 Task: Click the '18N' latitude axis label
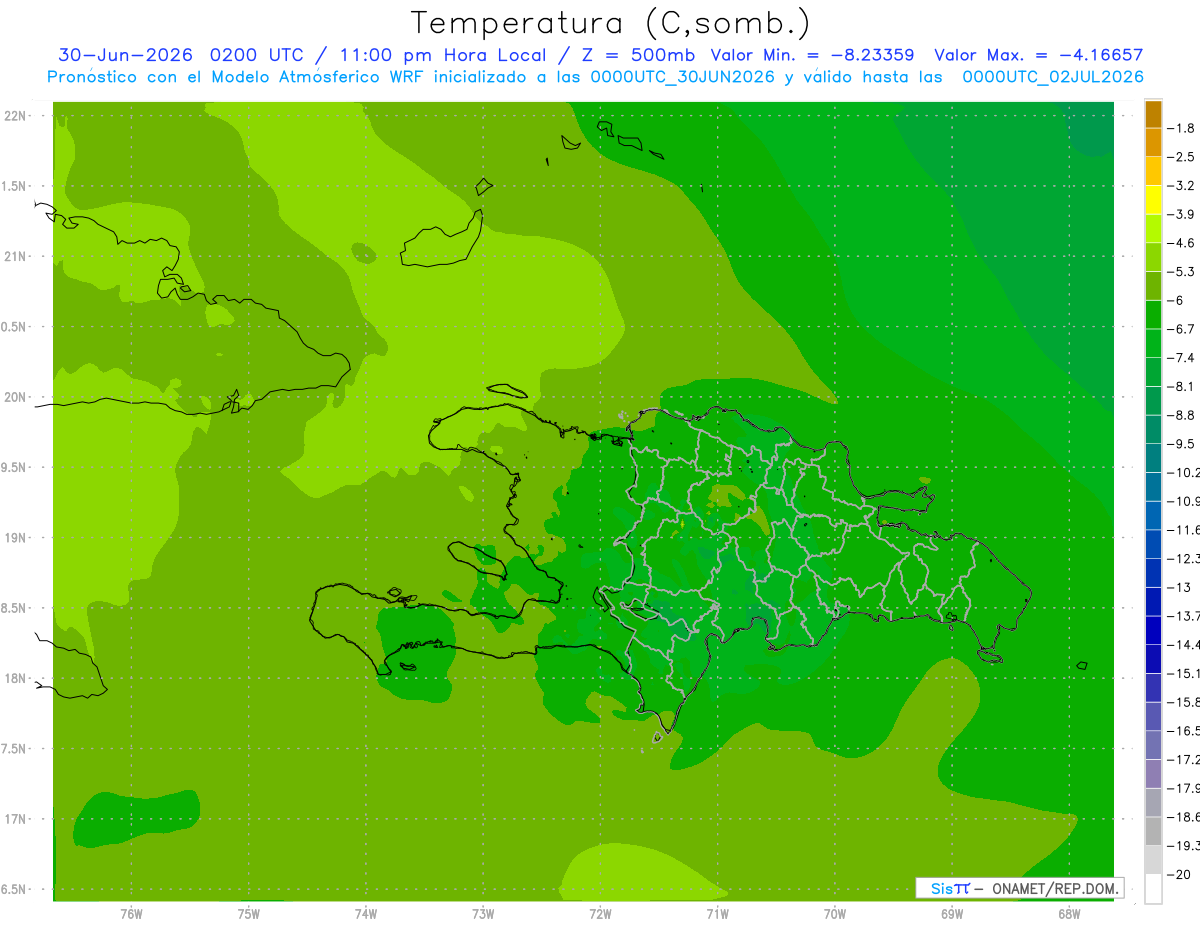(x=17, y=678)
